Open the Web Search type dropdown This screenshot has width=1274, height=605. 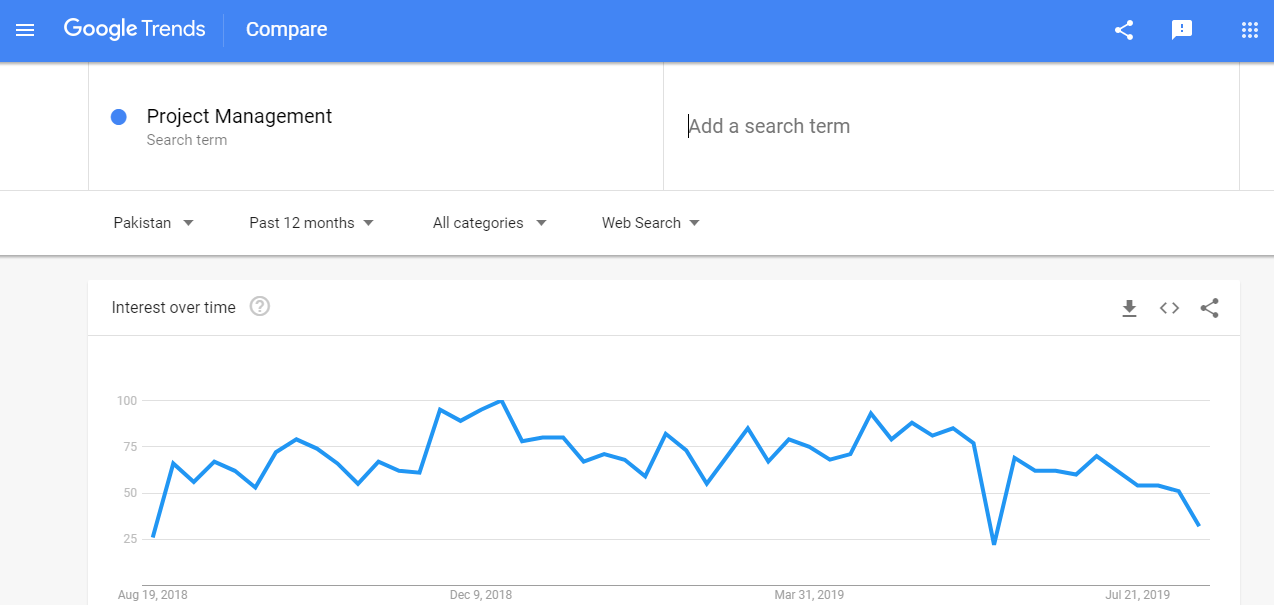click(650, 223)
